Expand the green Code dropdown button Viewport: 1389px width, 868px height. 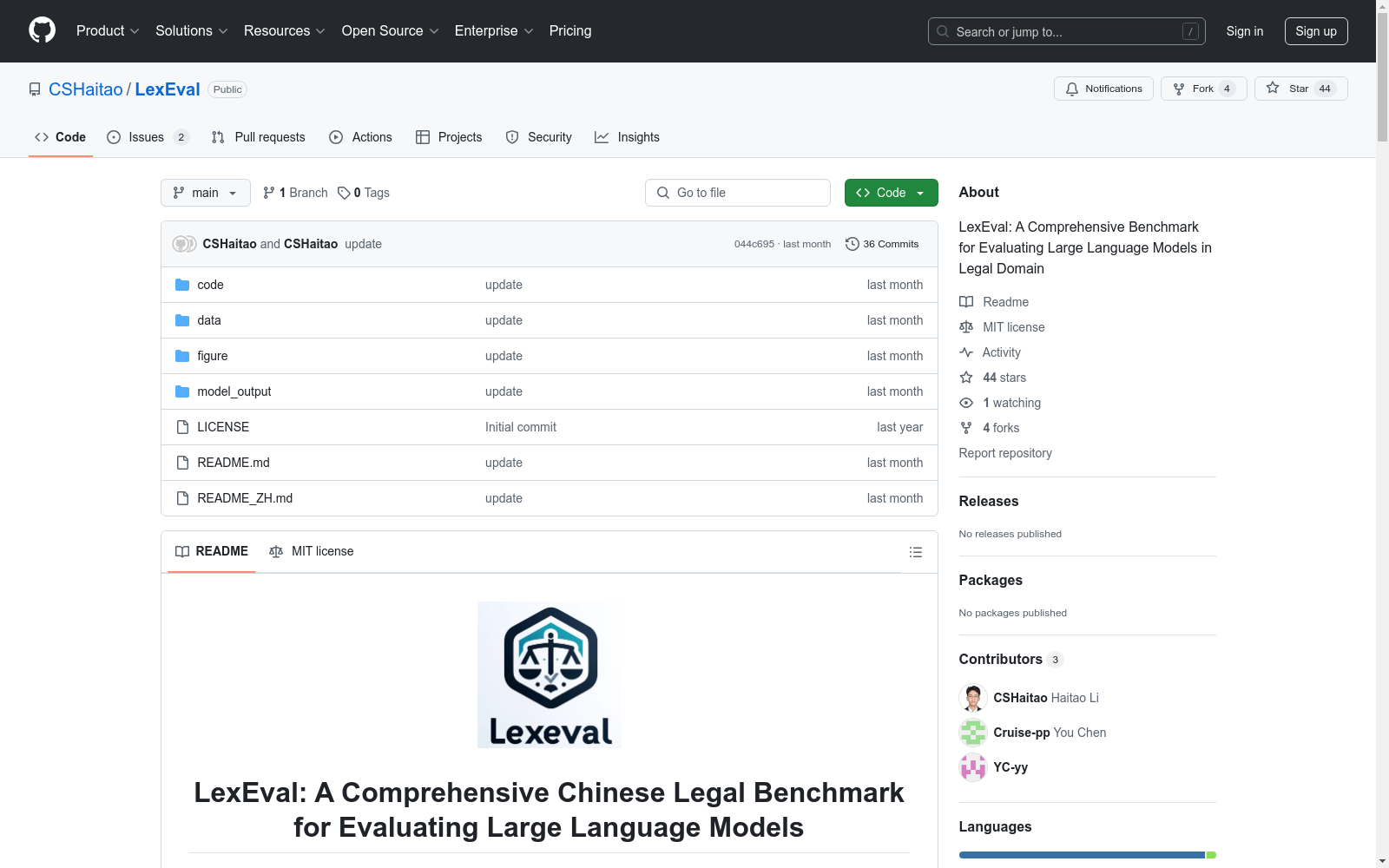pos(892,193)
